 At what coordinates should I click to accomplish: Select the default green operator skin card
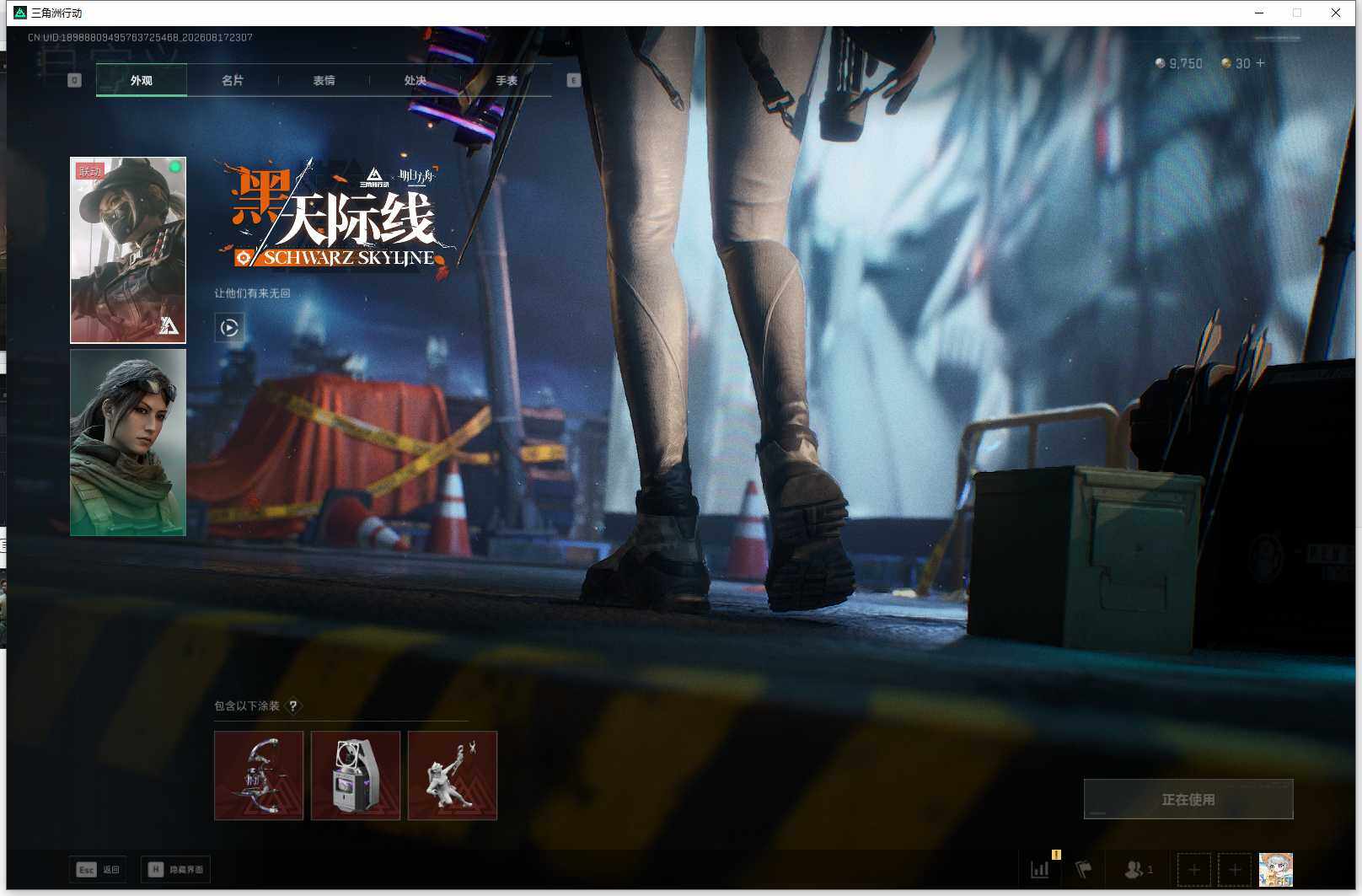(x=128, y=443)
